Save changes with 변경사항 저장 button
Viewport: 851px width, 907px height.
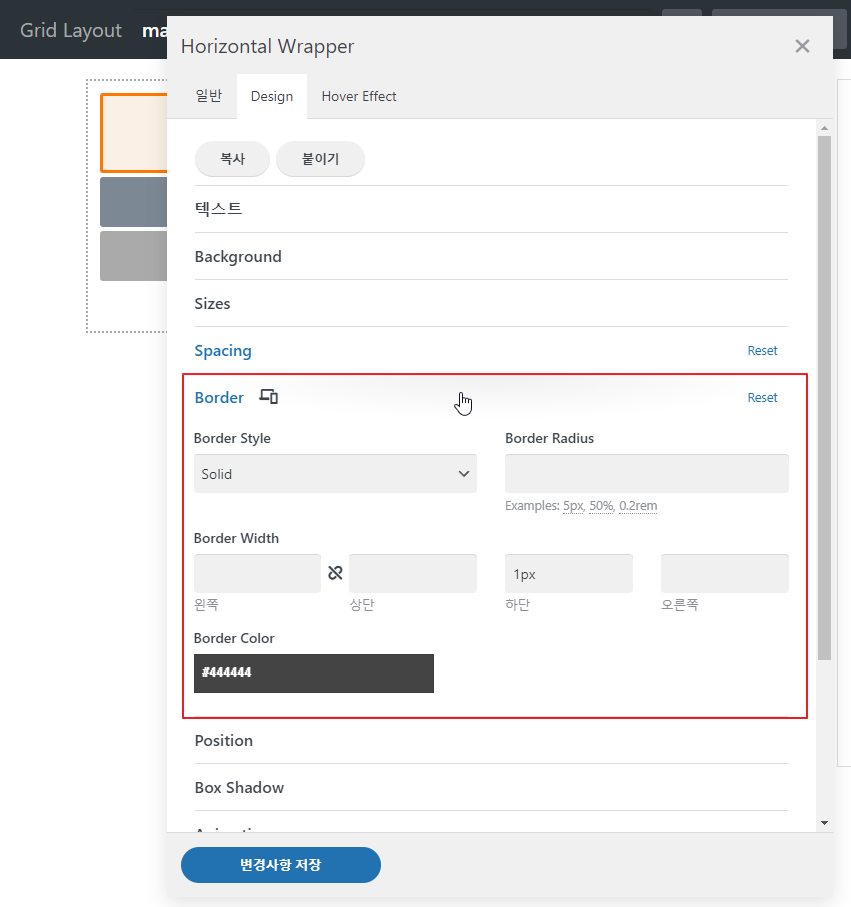tap(281, 865)
